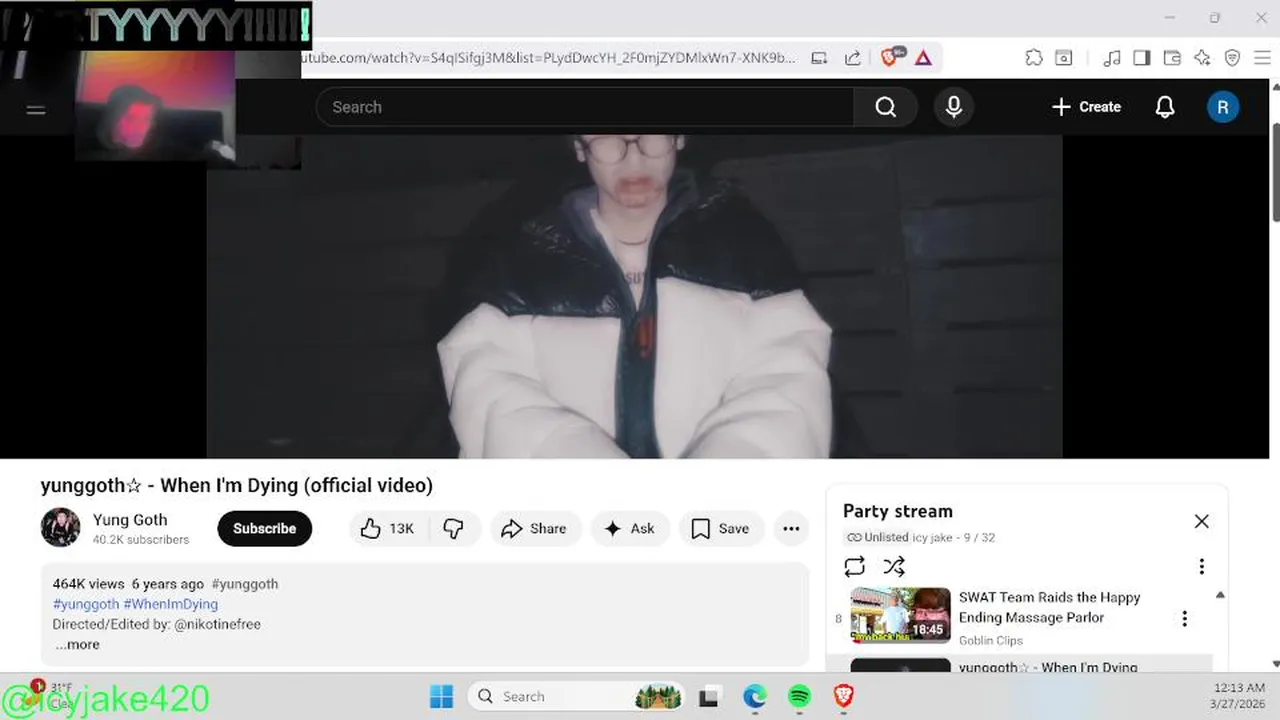1280x720 pixels.
Task: Open SWAT Team video row options menu
Action: point(1185,619)
